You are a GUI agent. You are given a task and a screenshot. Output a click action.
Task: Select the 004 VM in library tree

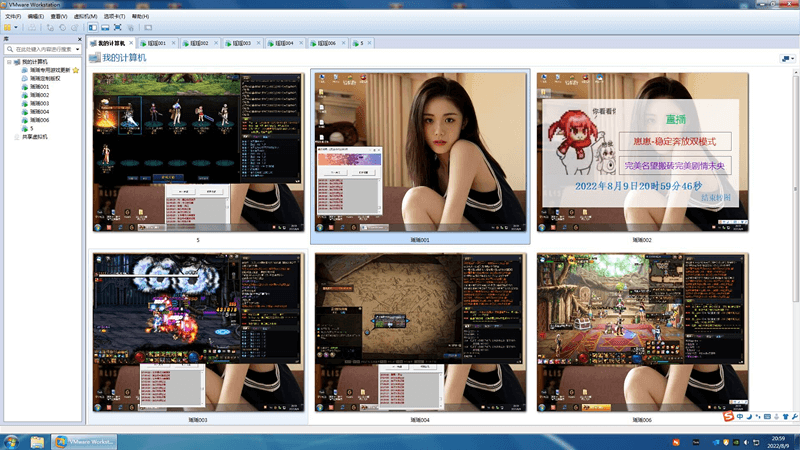[x=39, y=112]
